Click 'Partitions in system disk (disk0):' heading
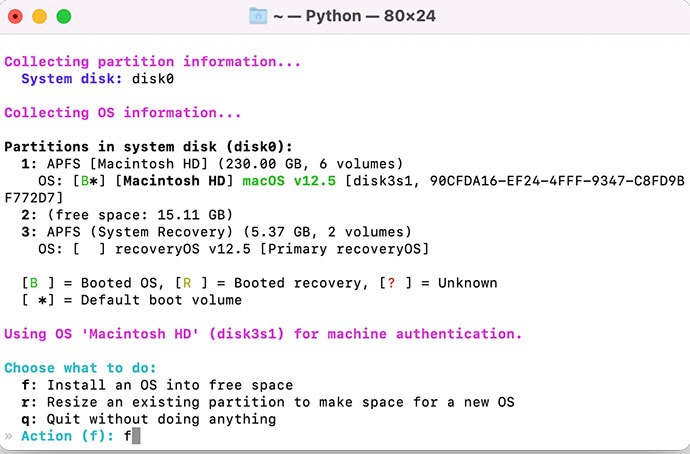This screenshot has height=454, width=690. (149, 146)
